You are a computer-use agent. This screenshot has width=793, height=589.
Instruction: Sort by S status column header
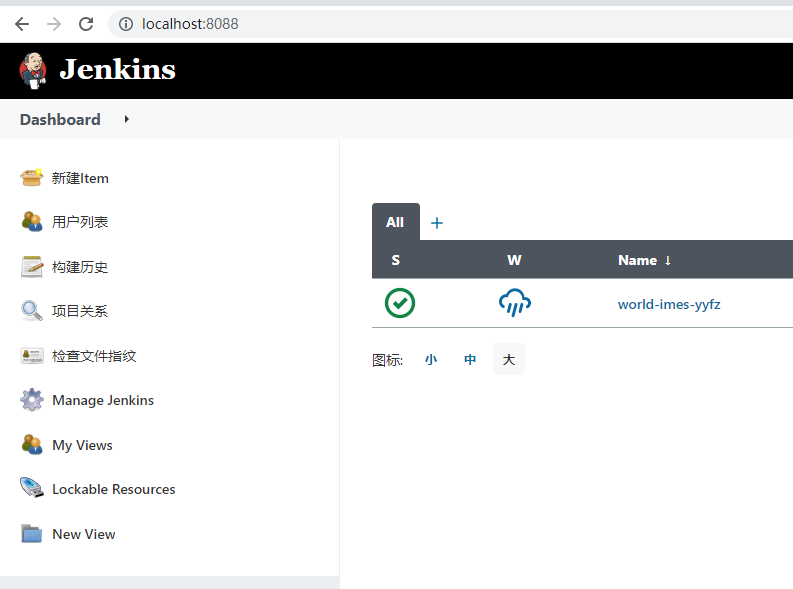[395, 260]
